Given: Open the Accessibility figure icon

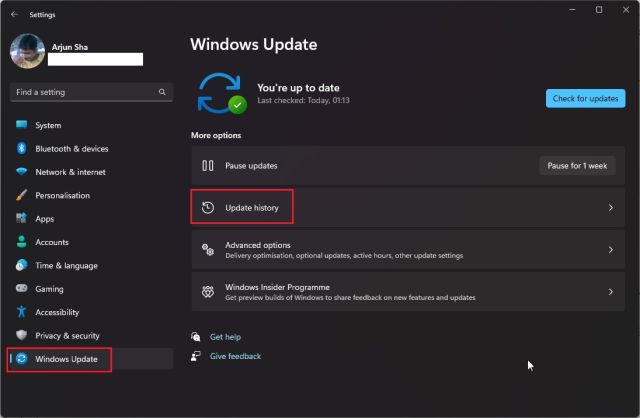Looking at the screenshot, I should click(21, 312).
